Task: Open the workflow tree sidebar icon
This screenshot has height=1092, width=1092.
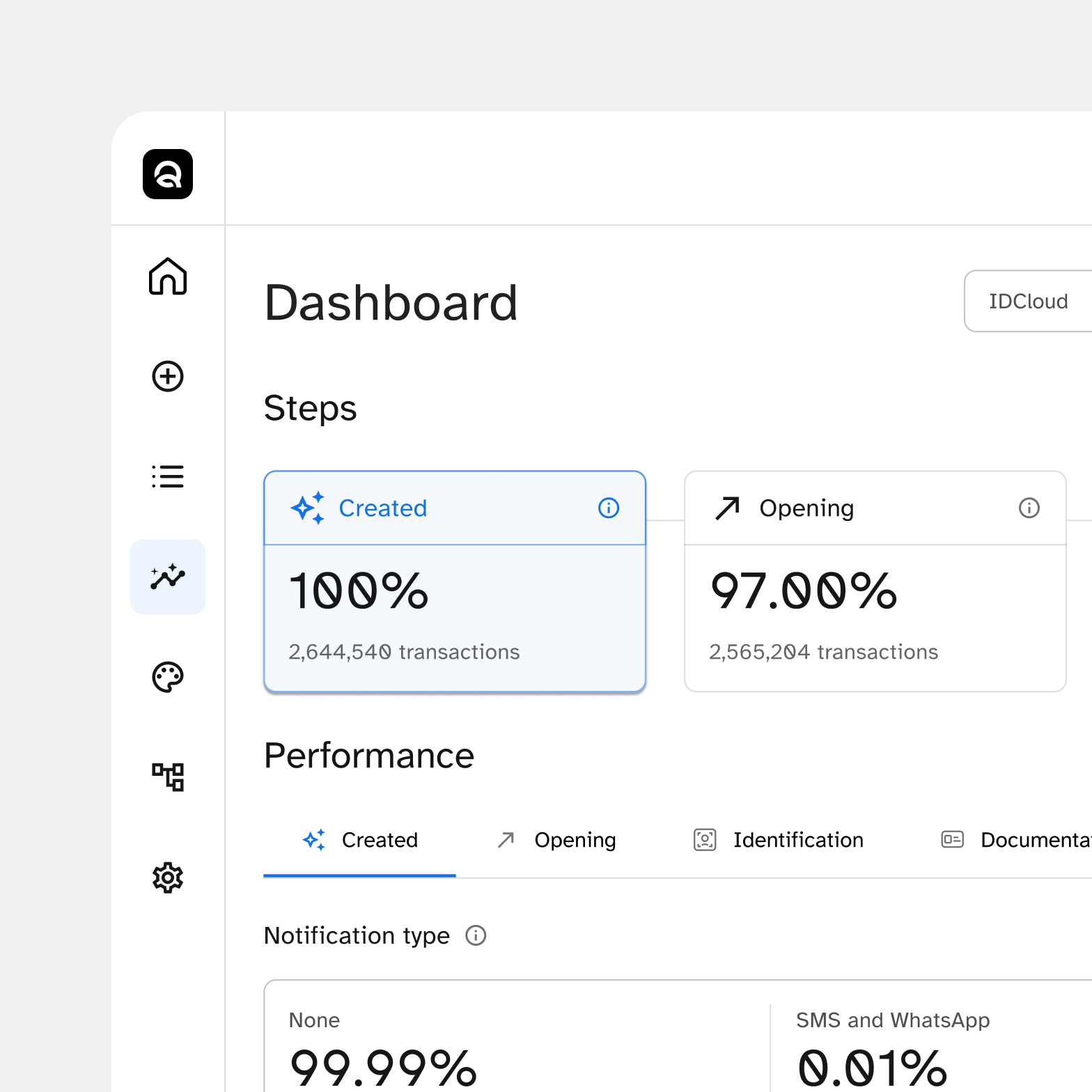Action: tap(168, 777)
